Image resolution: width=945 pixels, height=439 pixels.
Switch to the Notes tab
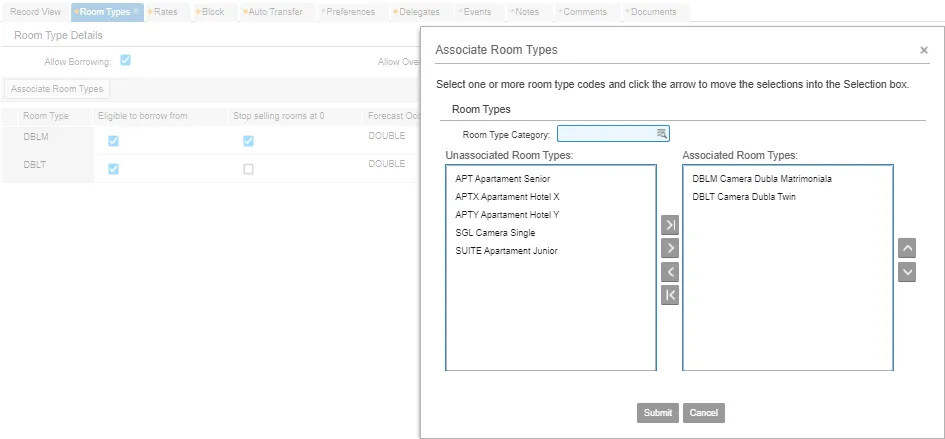pyautogui.click(x=527, y=12)
